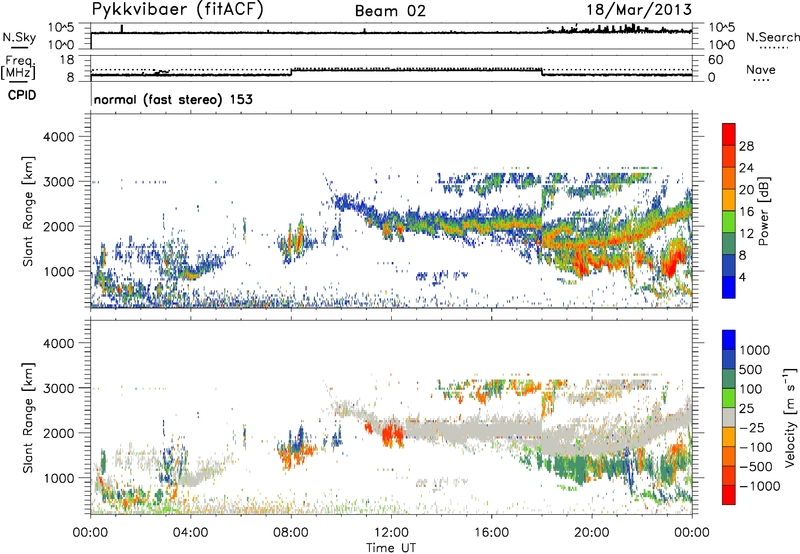Click power colorbar value '16'
Viewport: 800px width, 554px height.
point(746,212)
